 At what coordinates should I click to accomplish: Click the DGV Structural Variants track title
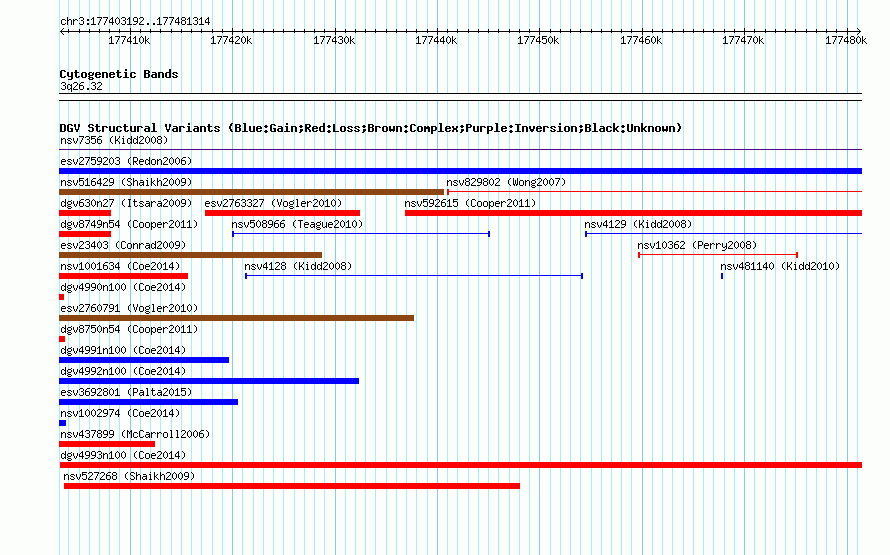point(370,128)
